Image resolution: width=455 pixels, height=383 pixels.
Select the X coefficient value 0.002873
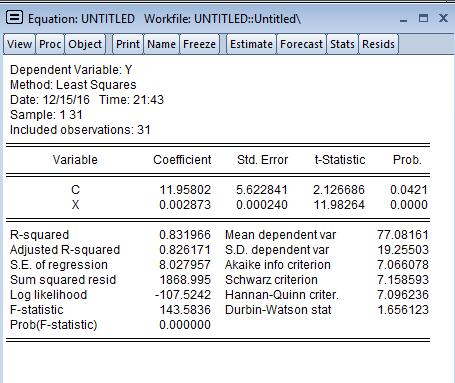click(185, 205)
